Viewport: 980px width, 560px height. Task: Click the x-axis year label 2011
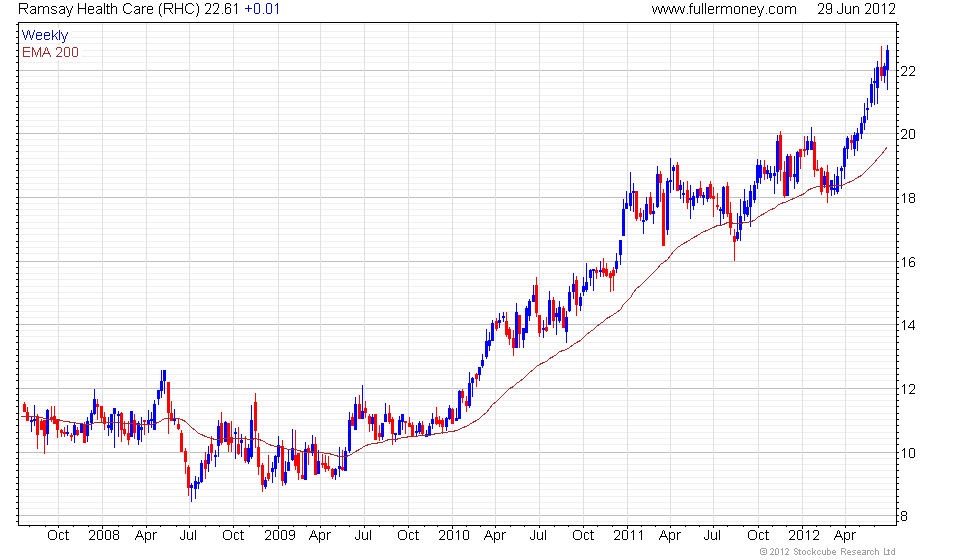(628, 535)
